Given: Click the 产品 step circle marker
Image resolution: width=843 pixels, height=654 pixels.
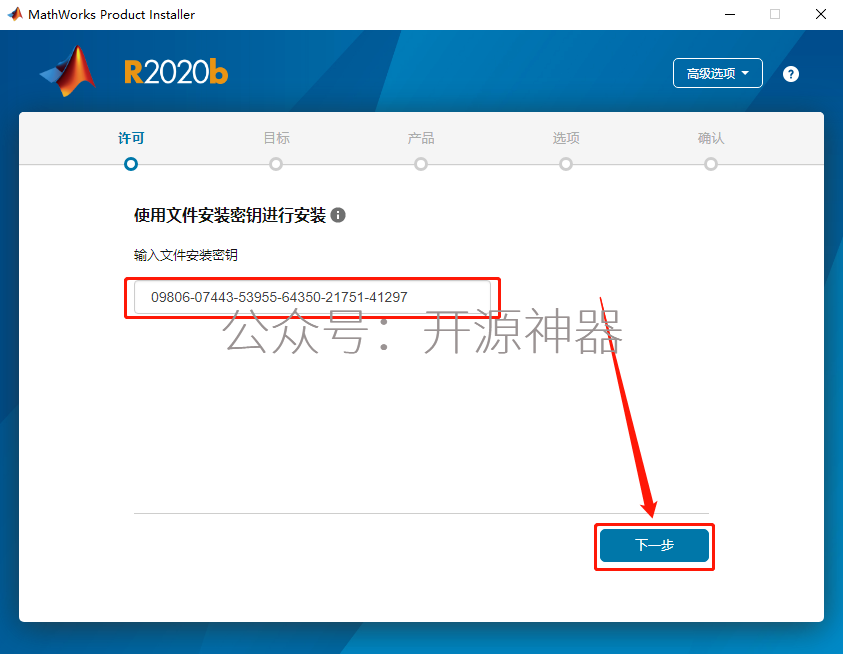Looking at the screenshot, I should coord(421,164).
